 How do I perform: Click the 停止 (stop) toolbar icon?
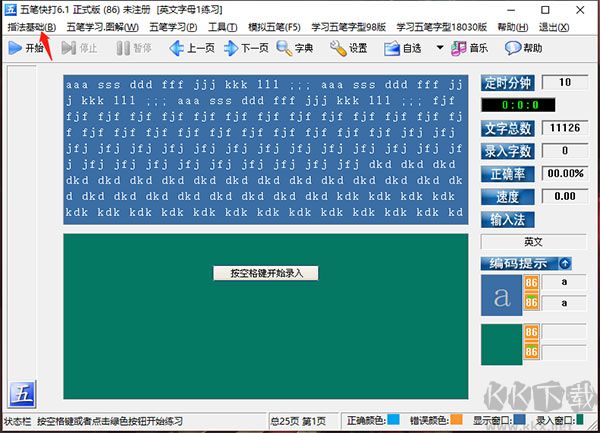[x=68, y=48]
